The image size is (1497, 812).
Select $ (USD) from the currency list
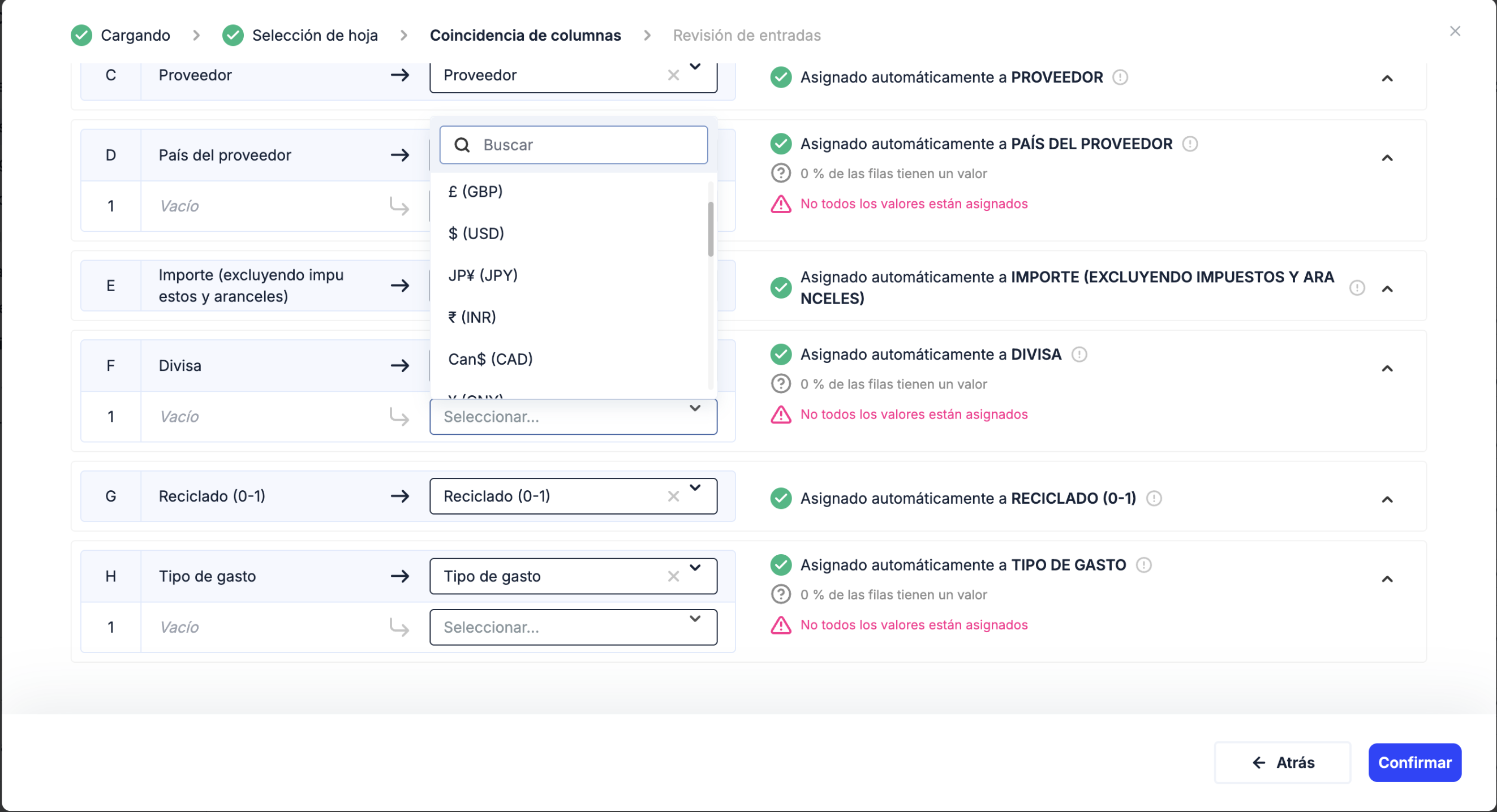pyautogui.click(x=476, y=233)
